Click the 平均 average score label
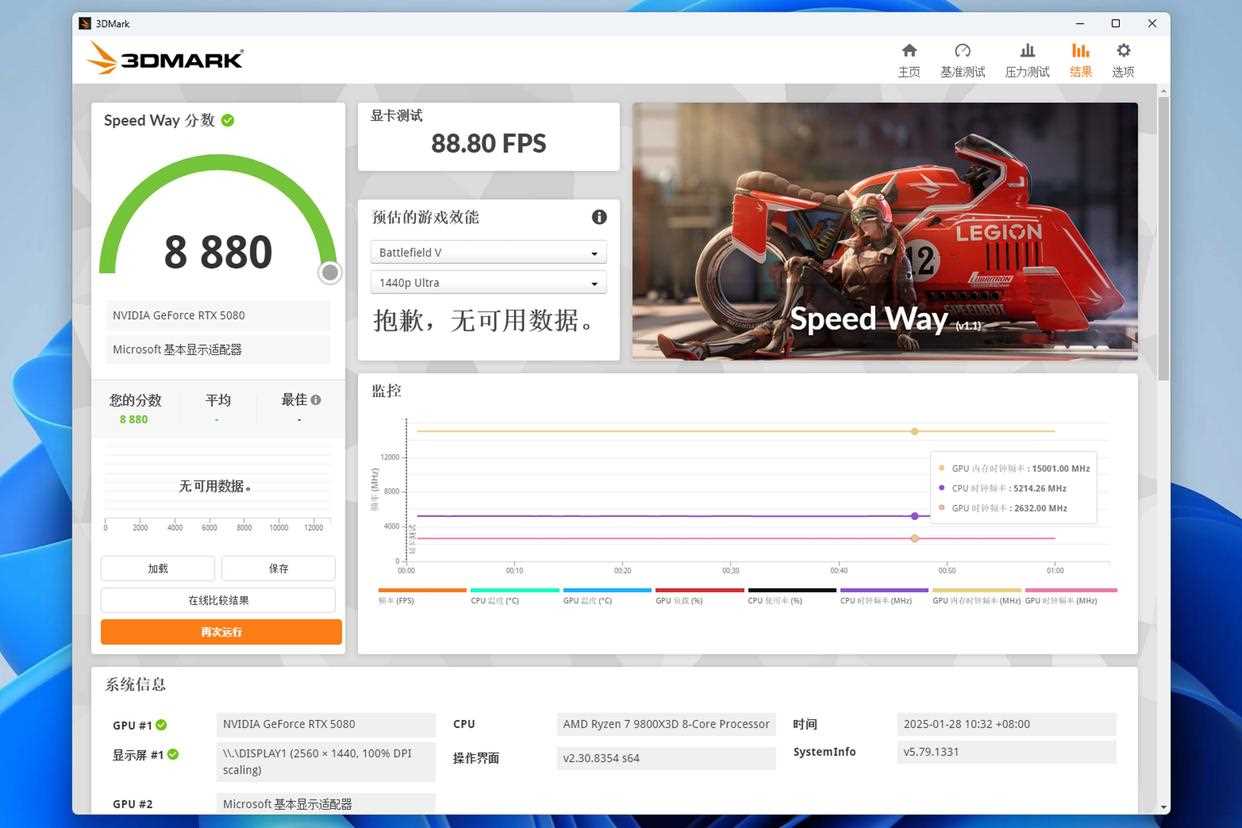The height and width of the screenshot is (828, 1242). [218, 400]
